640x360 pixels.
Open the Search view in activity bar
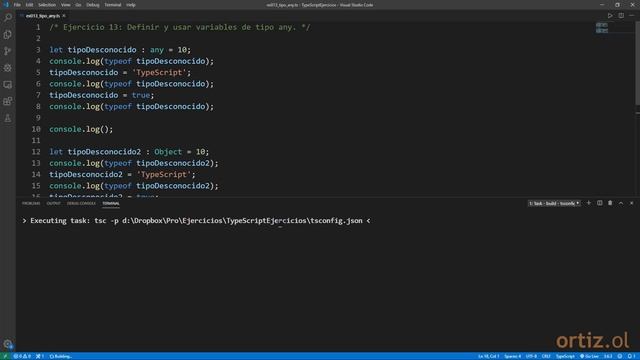(8, 17)
